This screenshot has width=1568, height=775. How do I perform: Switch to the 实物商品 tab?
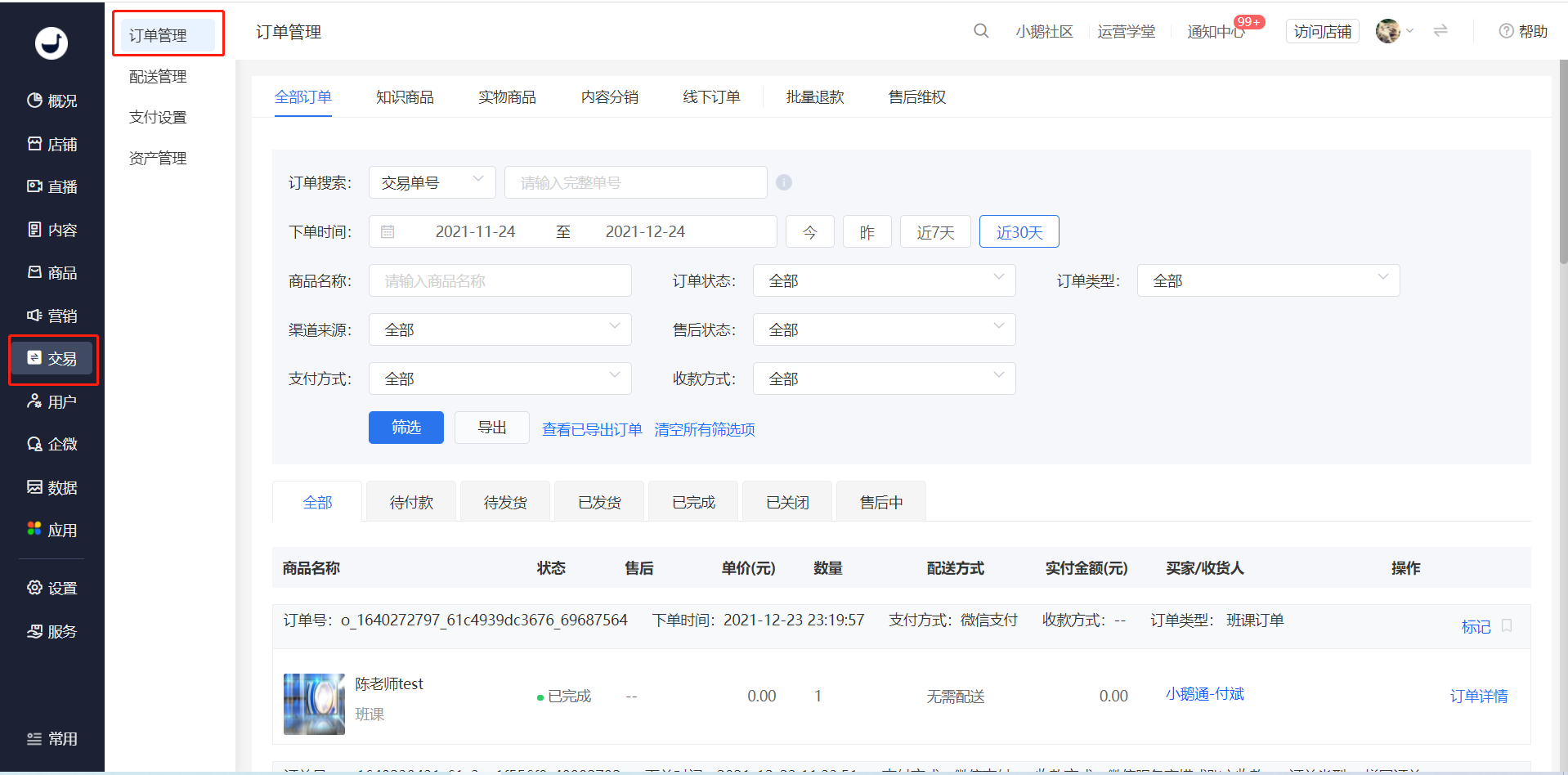[507, 97]
